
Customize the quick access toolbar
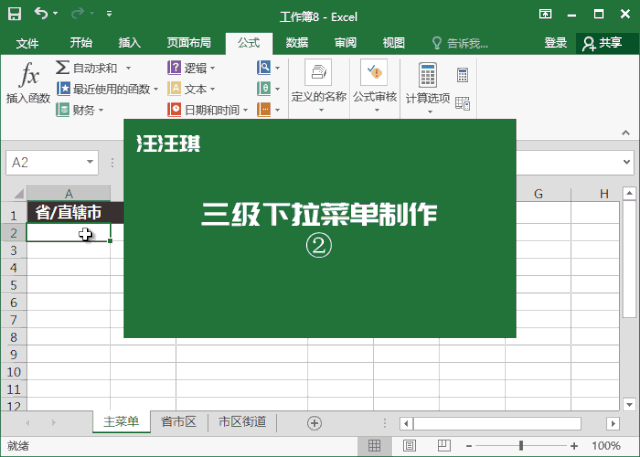(109, 14)
